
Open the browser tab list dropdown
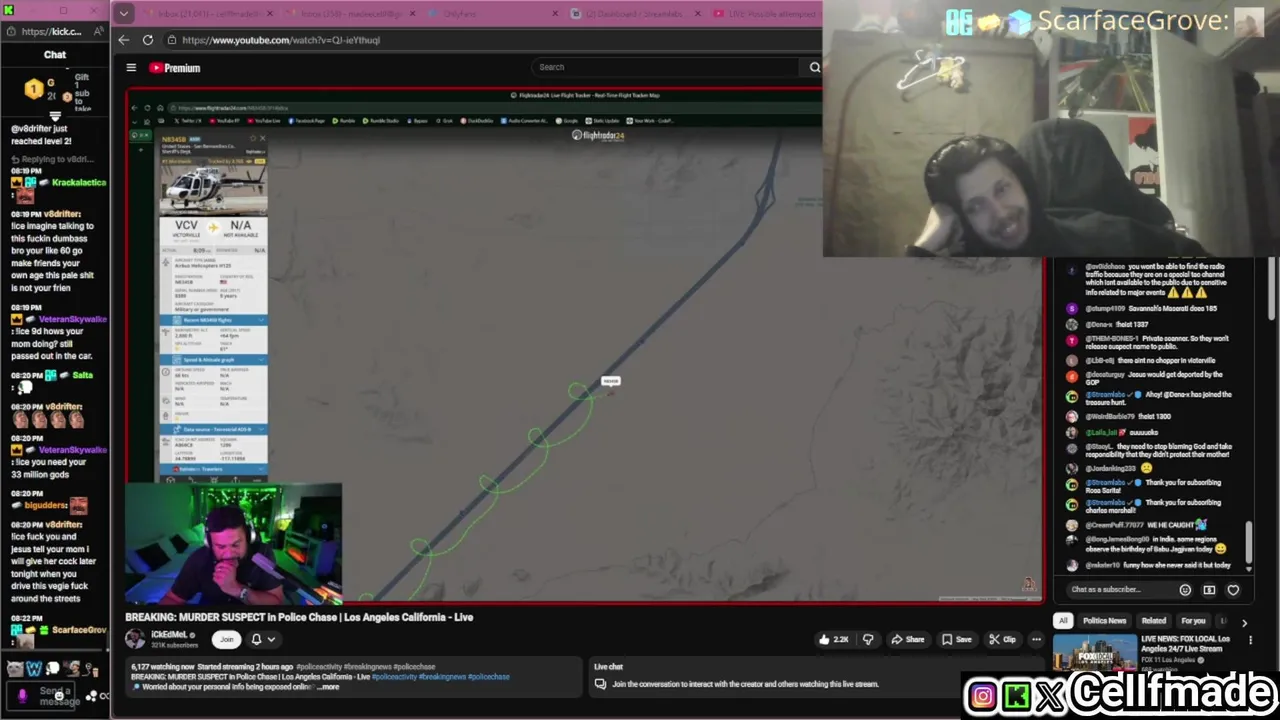tap(123, 14)
